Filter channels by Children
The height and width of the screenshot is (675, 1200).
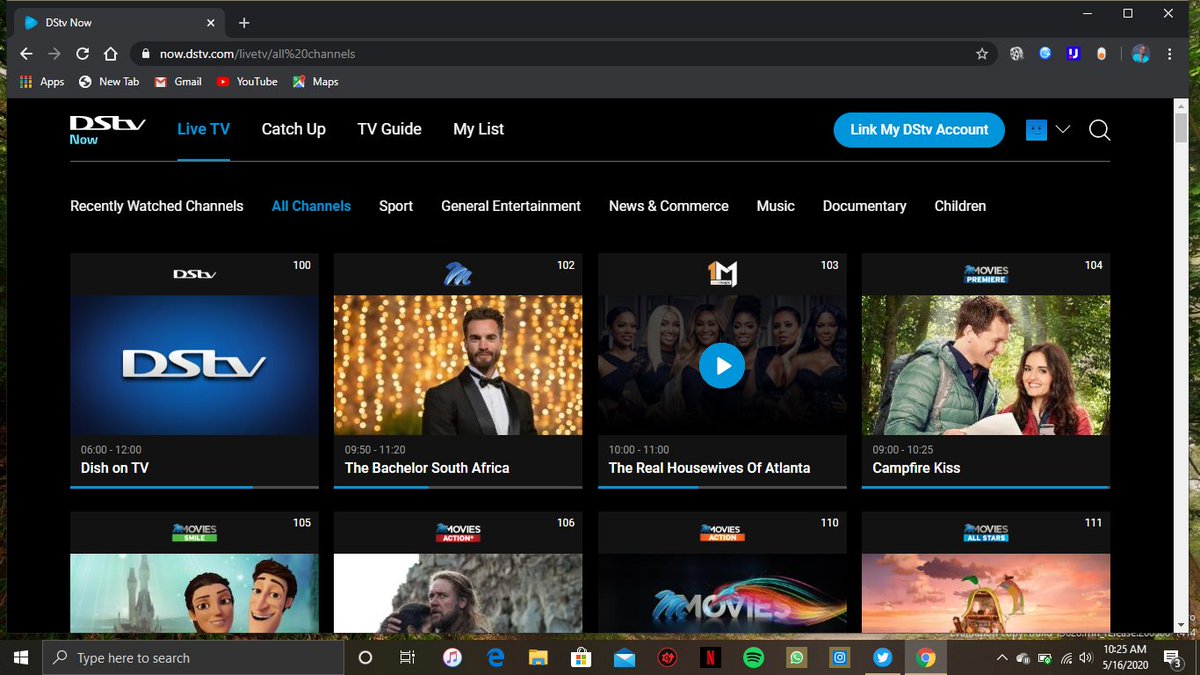960,206
